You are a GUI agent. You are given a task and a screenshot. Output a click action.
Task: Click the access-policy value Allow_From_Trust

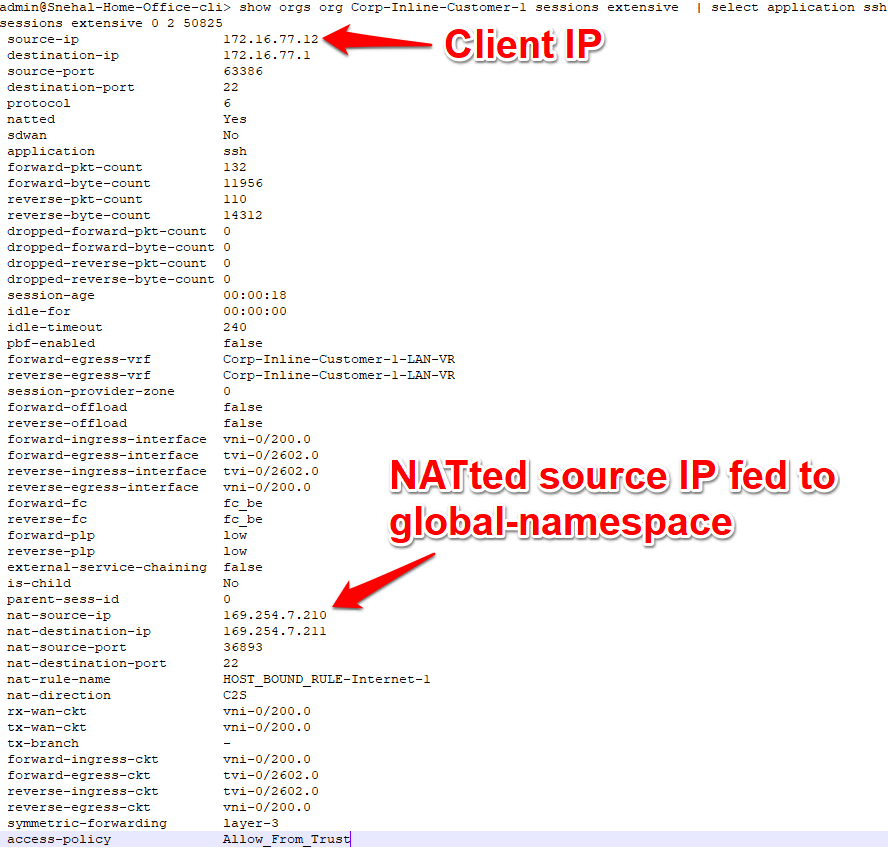point(287,839)
